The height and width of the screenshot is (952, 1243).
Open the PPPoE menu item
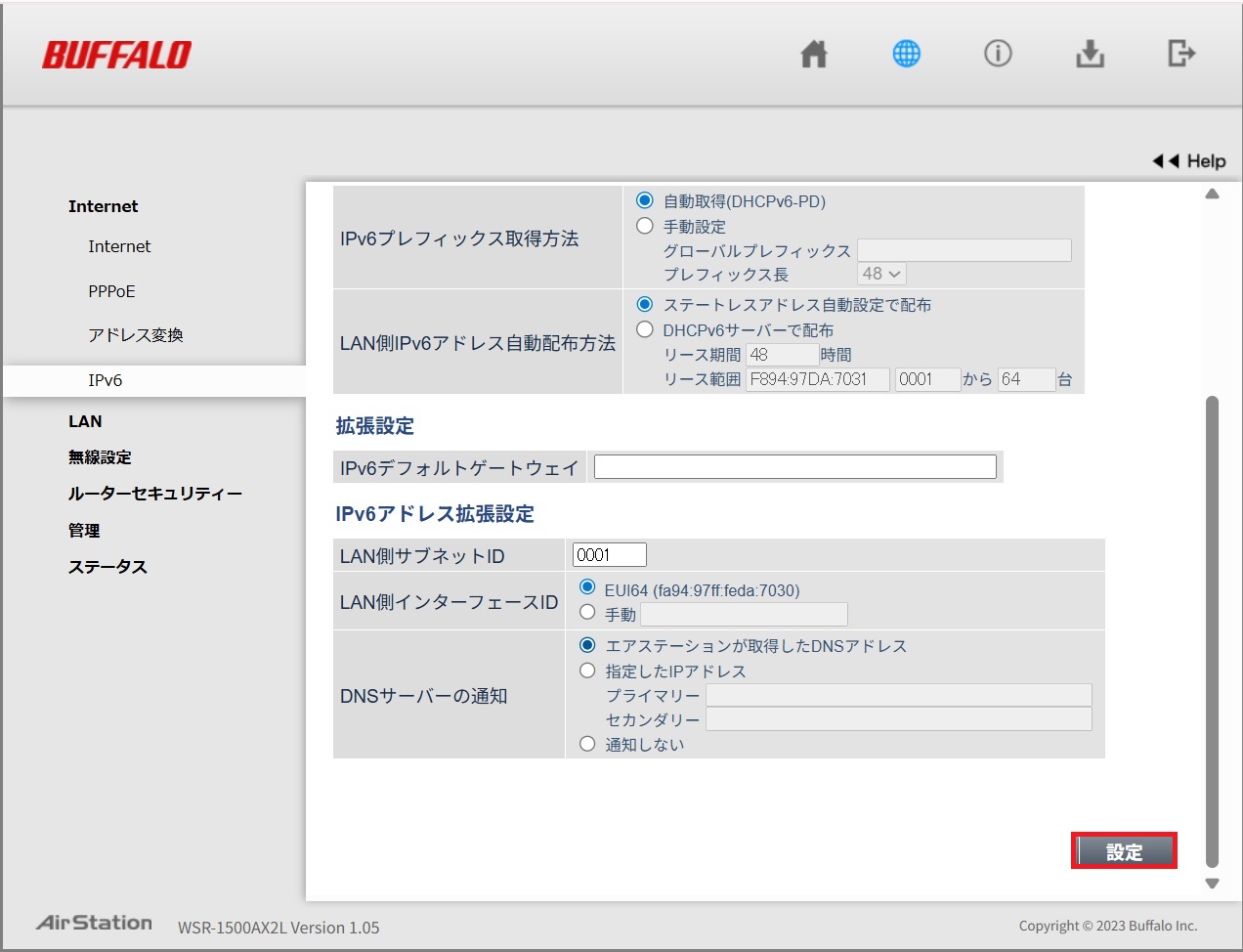tap(111, 291)
